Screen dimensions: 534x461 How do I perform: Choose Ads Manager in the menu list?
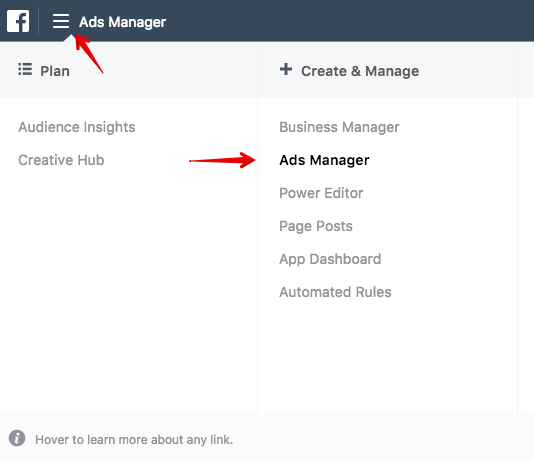click(324, 160)
